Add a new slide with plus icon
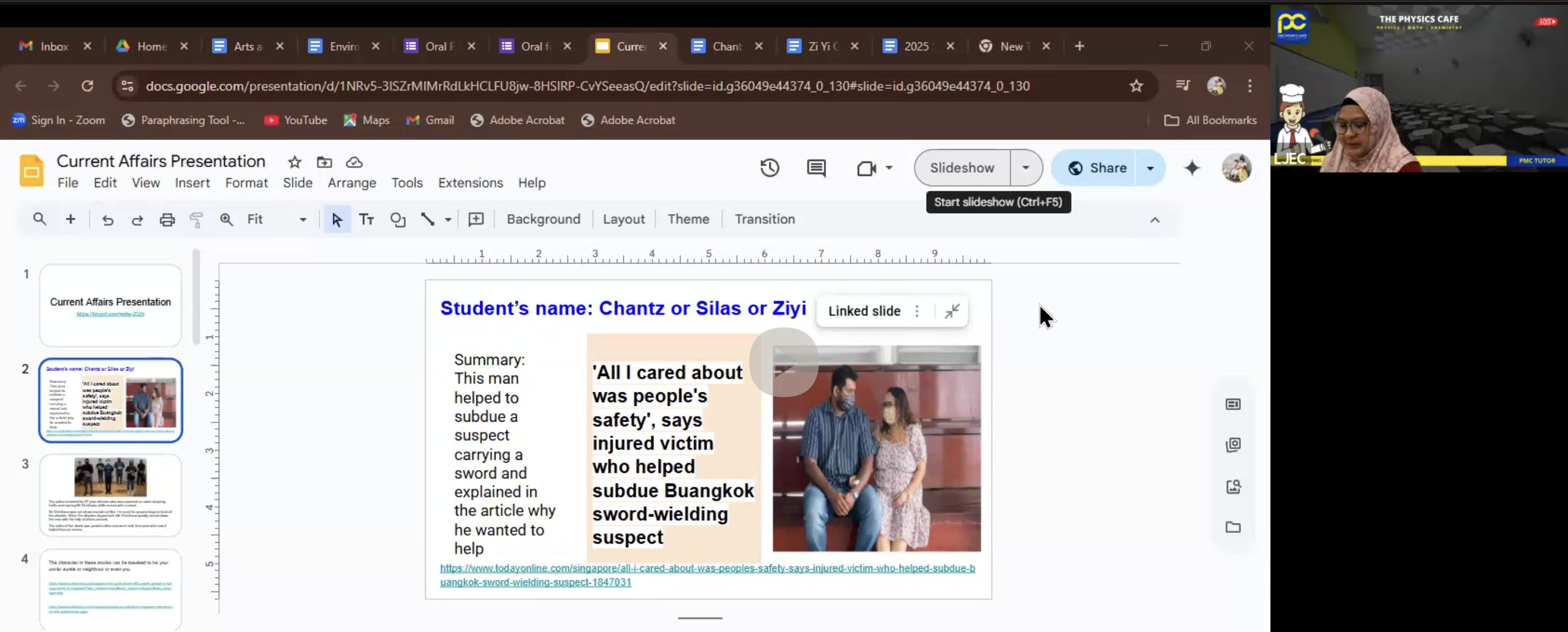This screenshot has height=632, width=1568. pos(71,218)
